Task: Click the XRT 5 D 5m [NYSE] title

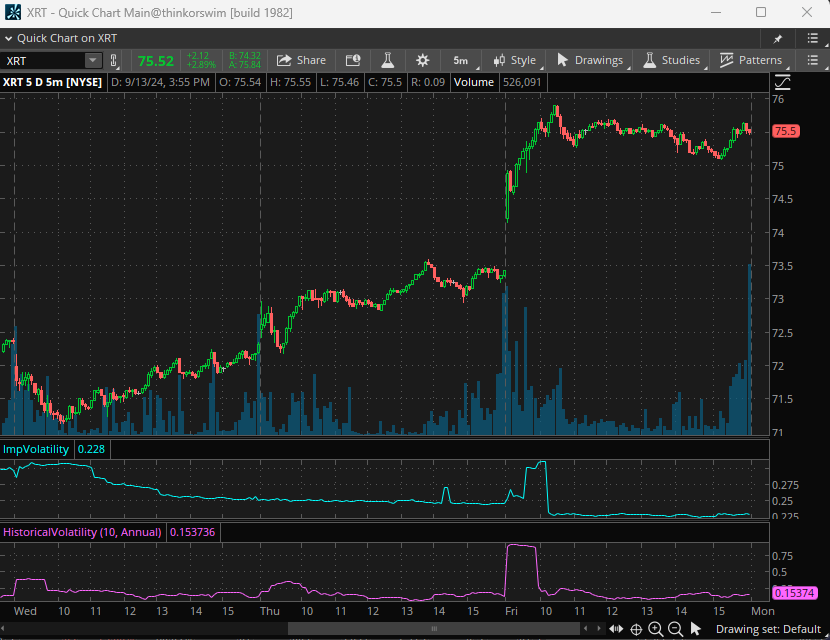Action: [x=52, y=82]
